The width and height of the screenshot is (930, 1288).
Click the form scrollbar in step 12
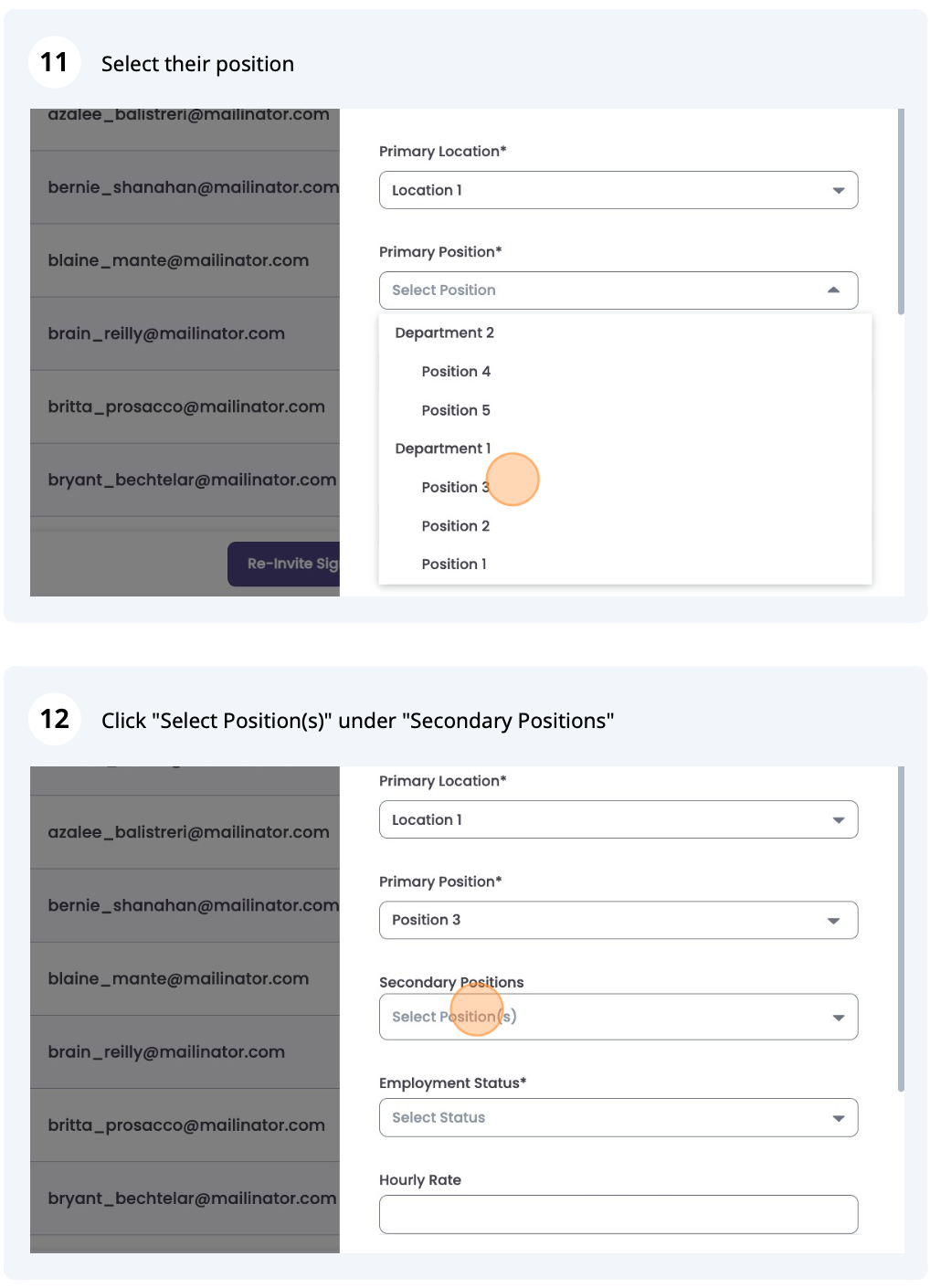coord(901,929)
